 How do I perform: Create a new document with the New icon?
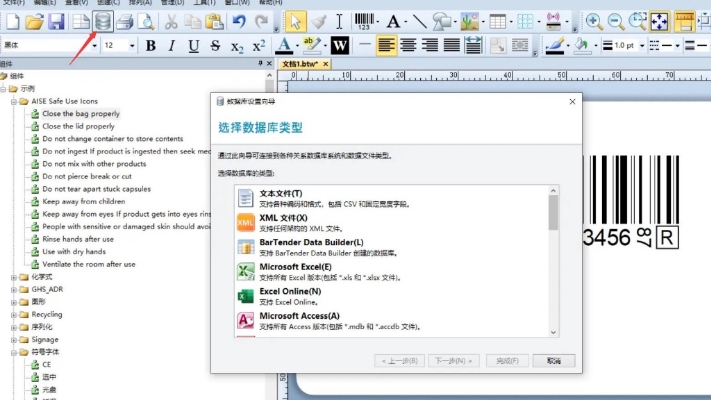13,21
